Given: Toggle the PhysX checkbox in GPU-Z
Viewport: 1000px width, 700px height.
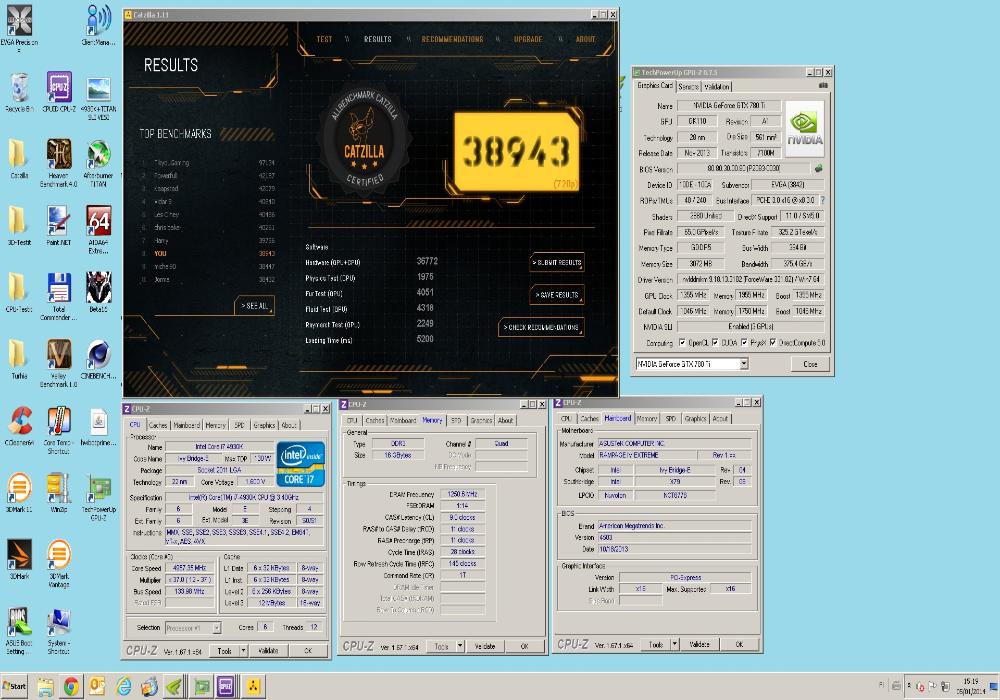Looking at the screenshot, I should tap(744, 343).
